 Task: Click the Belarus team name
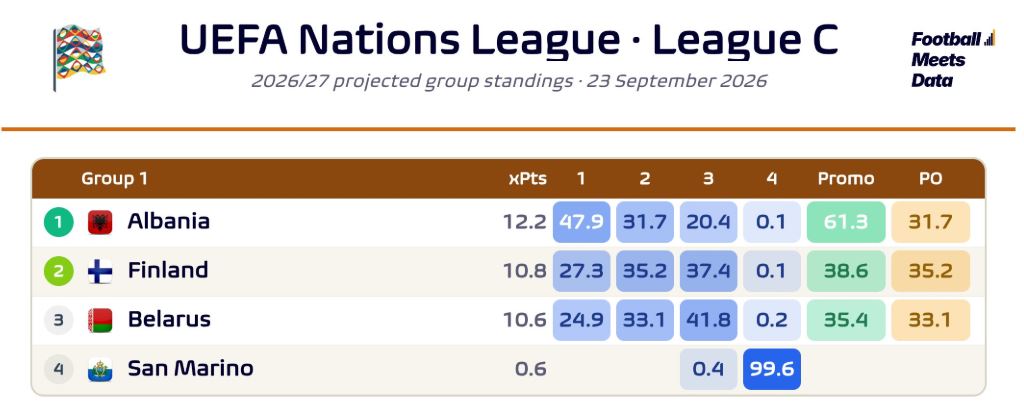point(169,319)
